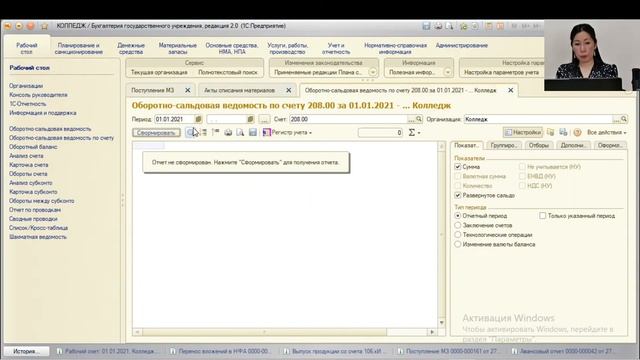Enable Только указанный период checkbox
The width and height of the screenshot is (640, 360).
[542, 216]
